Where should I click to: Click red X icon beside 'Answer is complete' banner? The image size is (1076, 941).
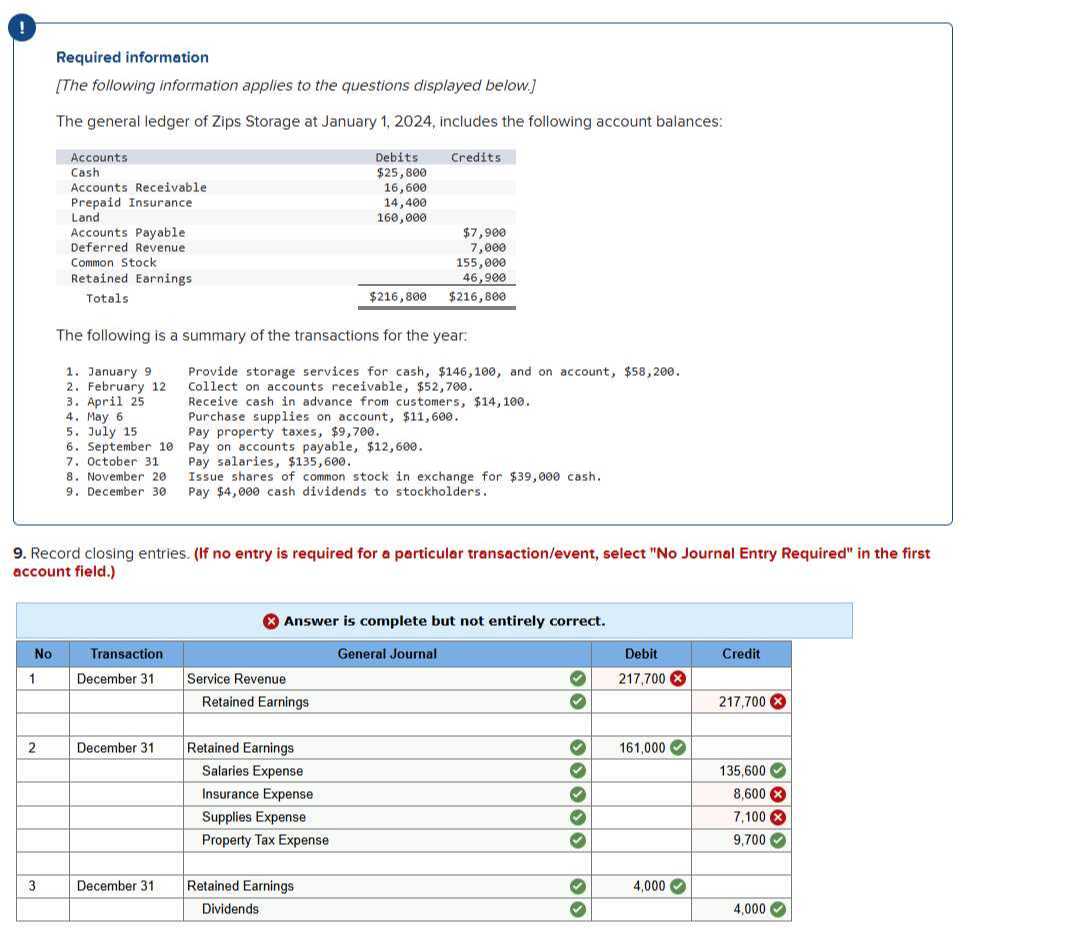271,621
